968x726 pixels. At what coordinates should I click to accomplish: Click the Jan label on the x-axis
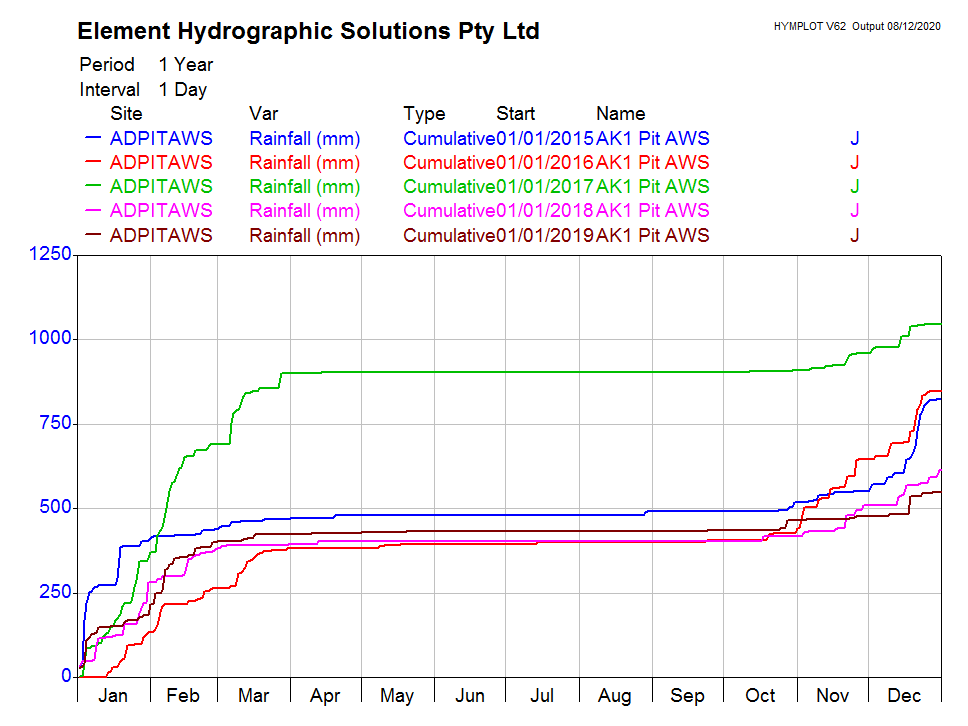[113, 696]
